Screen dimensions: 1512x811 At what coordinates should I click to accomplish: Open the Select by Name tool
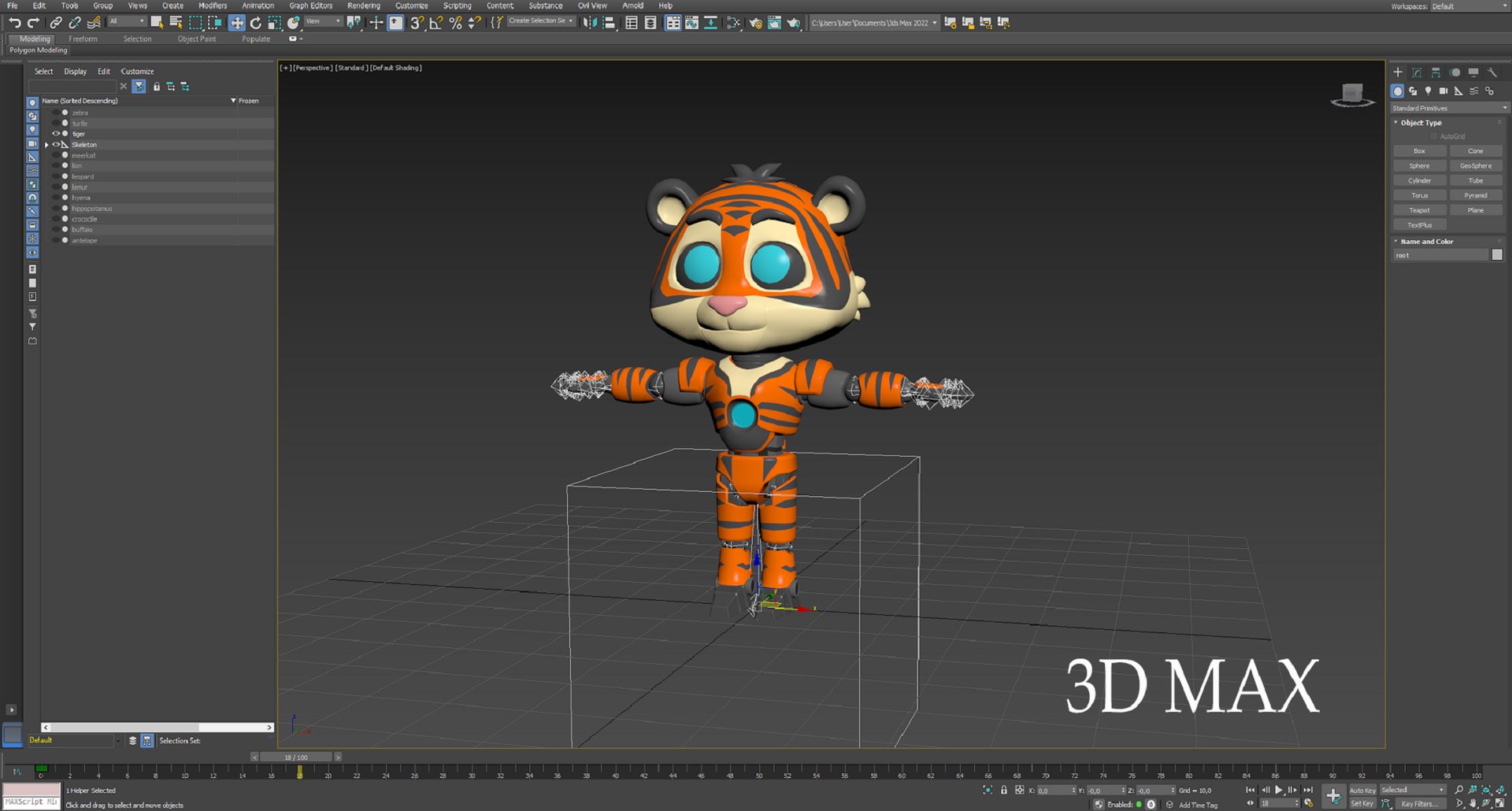pyautogui.click(x=176, y=23)
